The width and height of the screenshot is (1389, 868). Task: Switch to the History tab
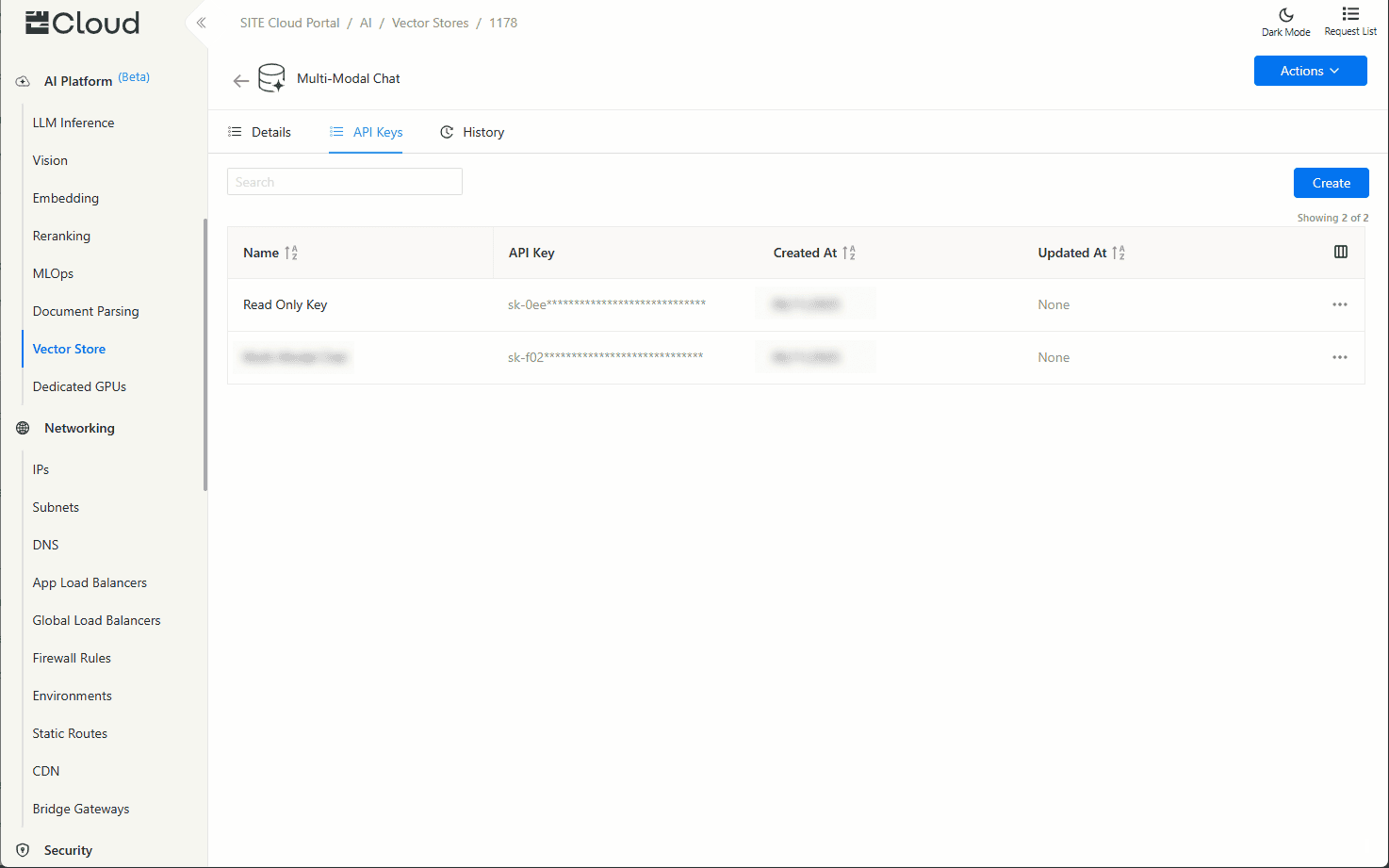pyautogui.click(x=472, y=132)
